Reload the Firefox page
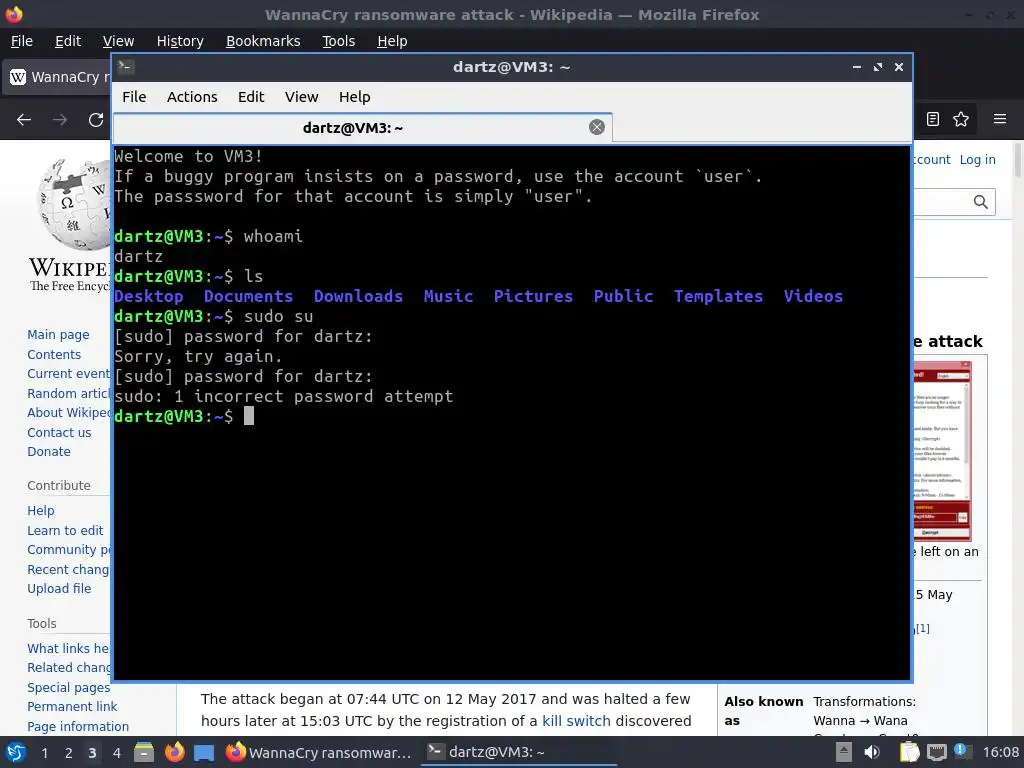 [x=96, y=120]
